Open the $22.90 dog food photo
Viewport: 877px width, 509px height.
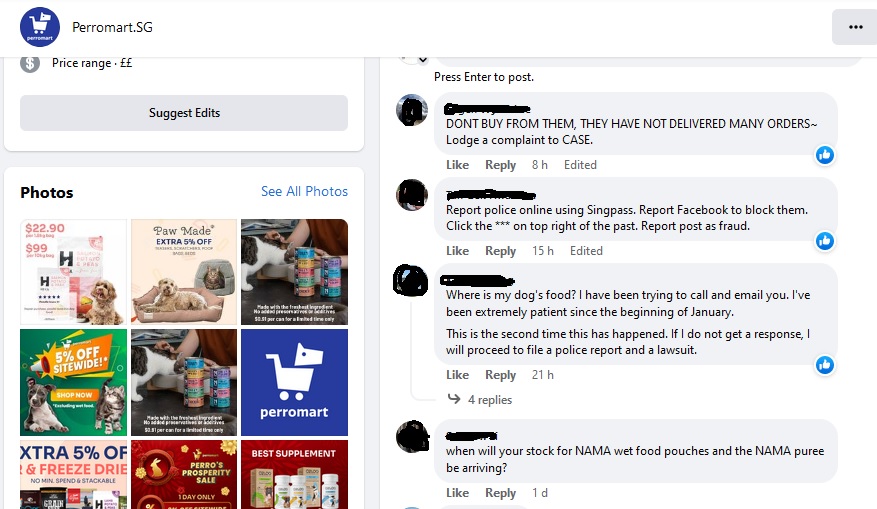73,272
